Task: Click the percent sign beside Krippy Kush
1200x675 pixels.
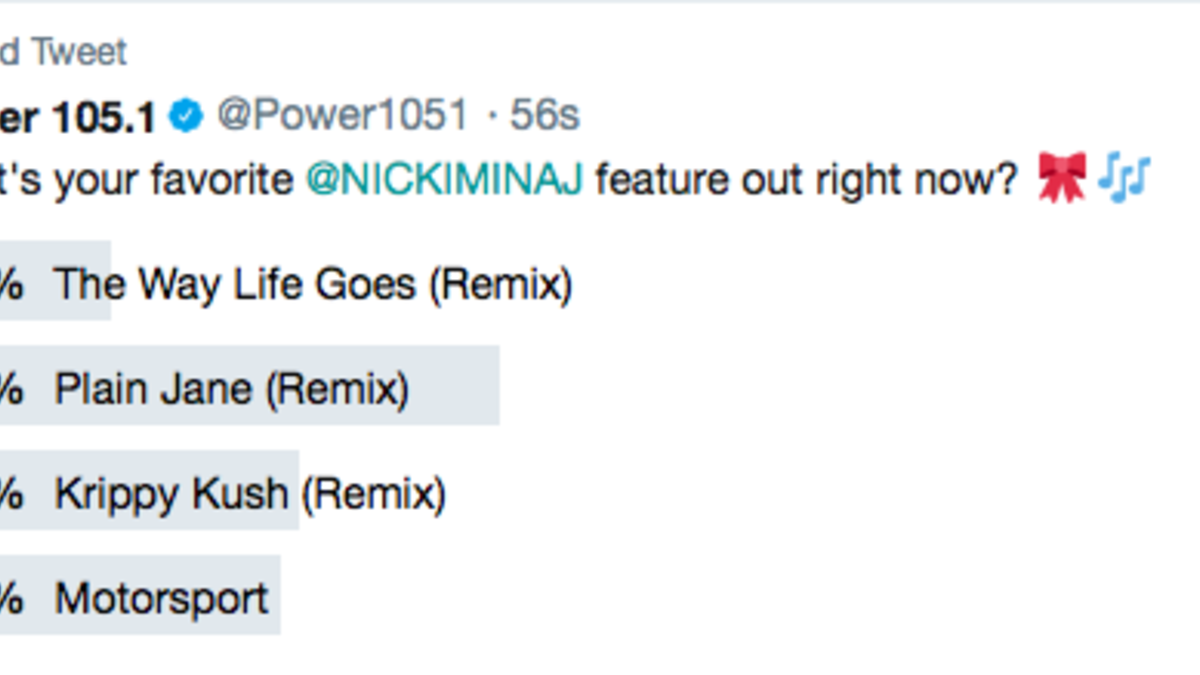Action: tap(10, 494)
